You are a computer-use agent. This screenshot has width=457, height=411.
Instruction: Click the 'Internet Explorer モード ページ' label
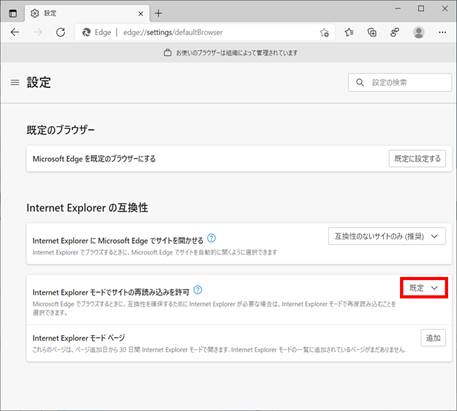tap(79, 338)
